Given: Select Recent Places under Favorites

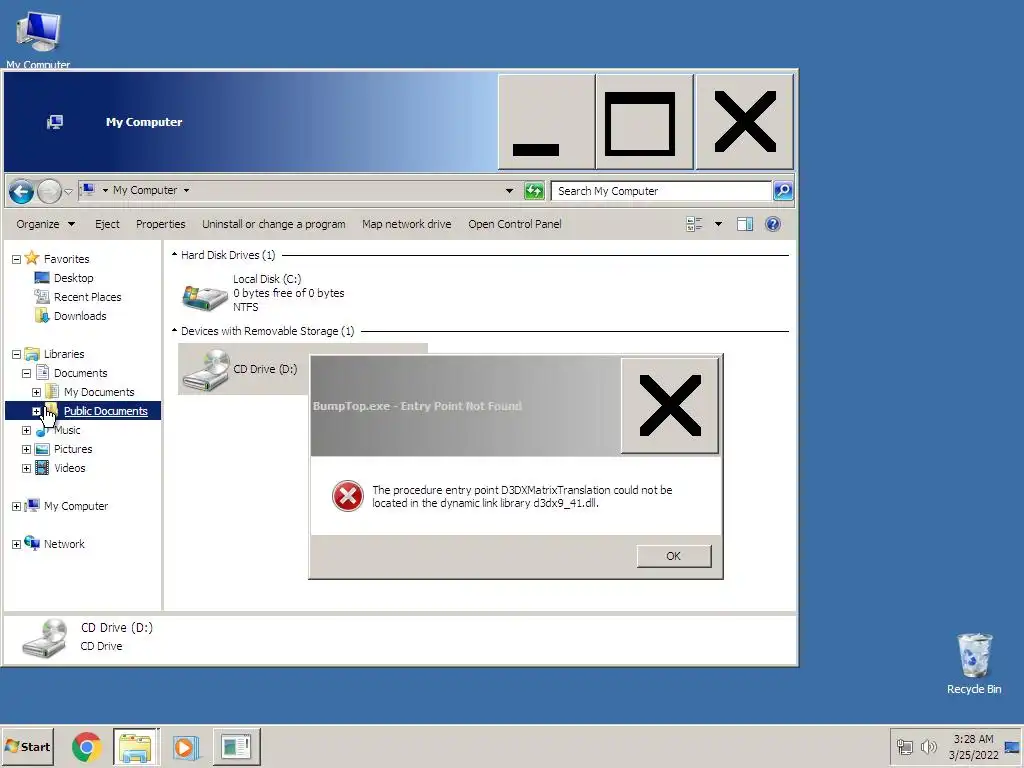Looking at the screenshot, I should point(88,297).
